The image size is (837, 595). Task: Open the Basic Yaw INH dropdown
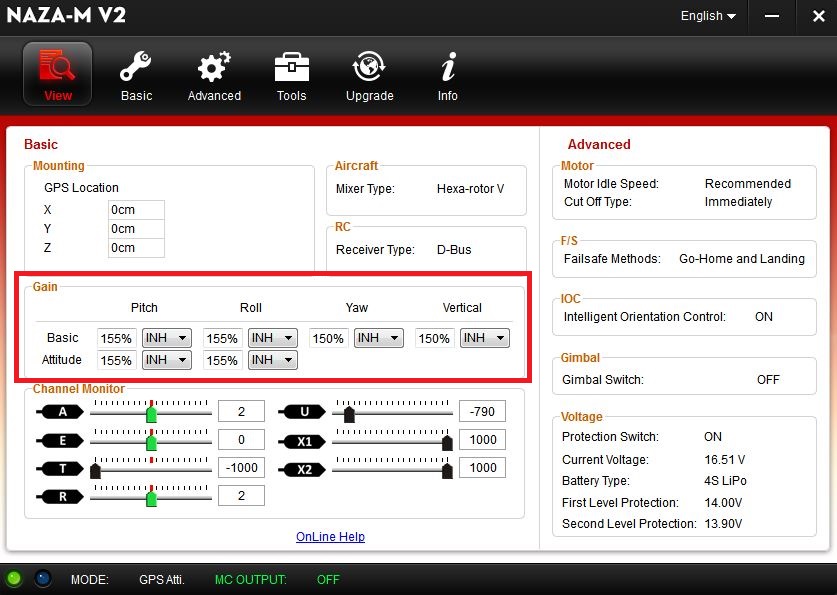pyautogui.click(x=378, y=338)
